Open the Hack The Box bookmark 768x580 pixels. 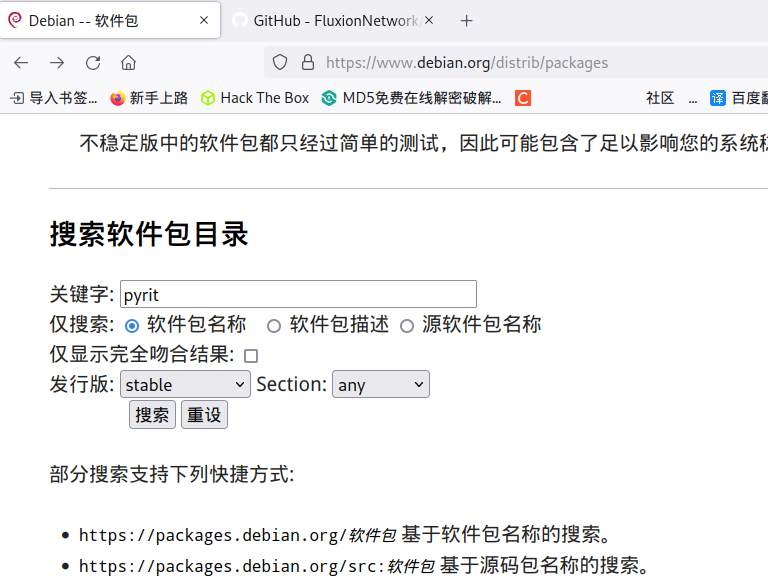[x=255, y=98]
